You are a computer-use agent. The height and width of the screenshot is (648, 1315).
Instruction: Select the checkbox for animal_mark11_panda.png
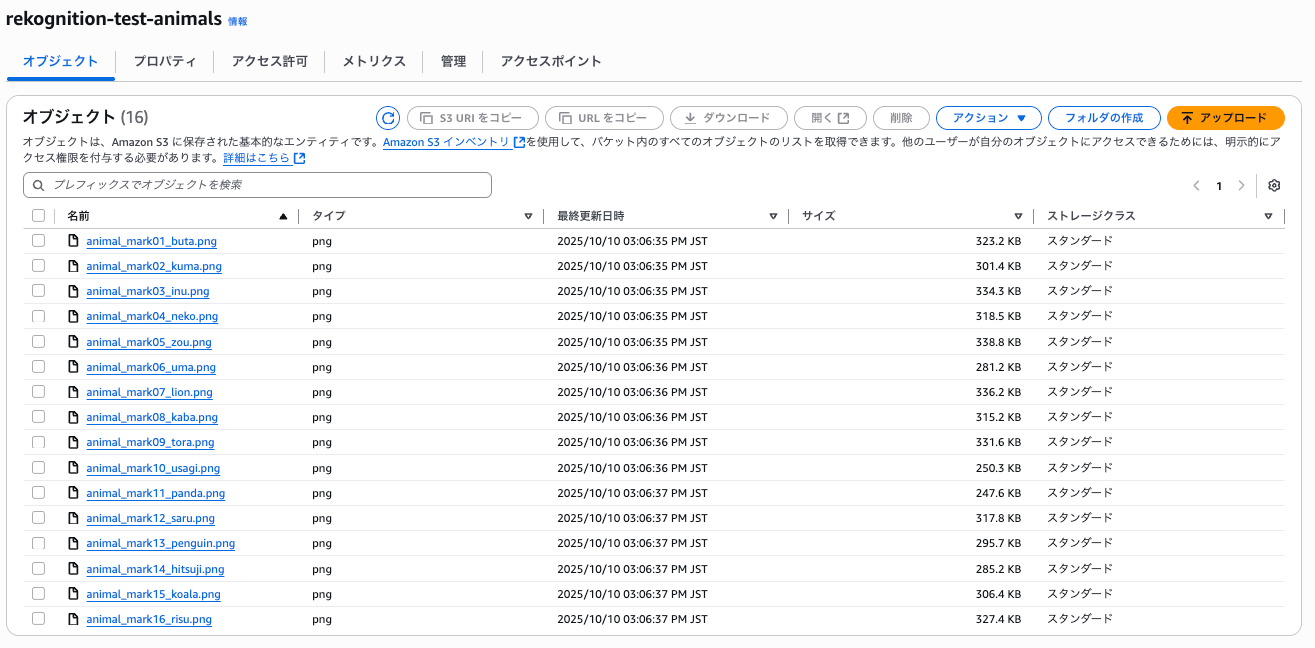[x=38, y=493]
